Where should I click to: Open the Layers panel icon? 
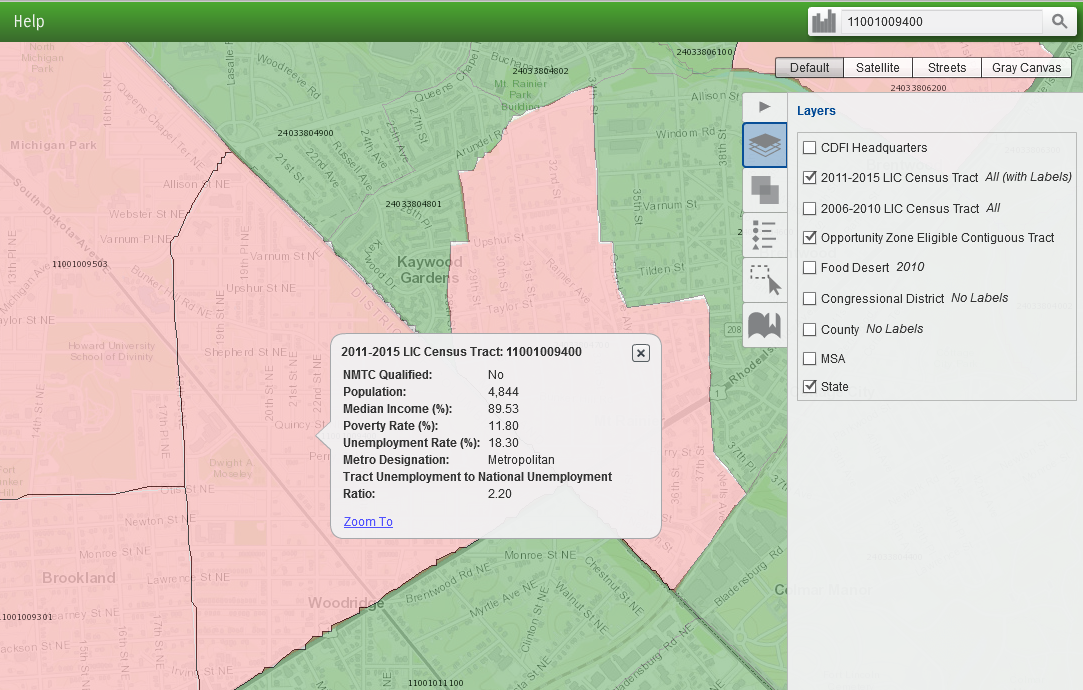point(765,145)
